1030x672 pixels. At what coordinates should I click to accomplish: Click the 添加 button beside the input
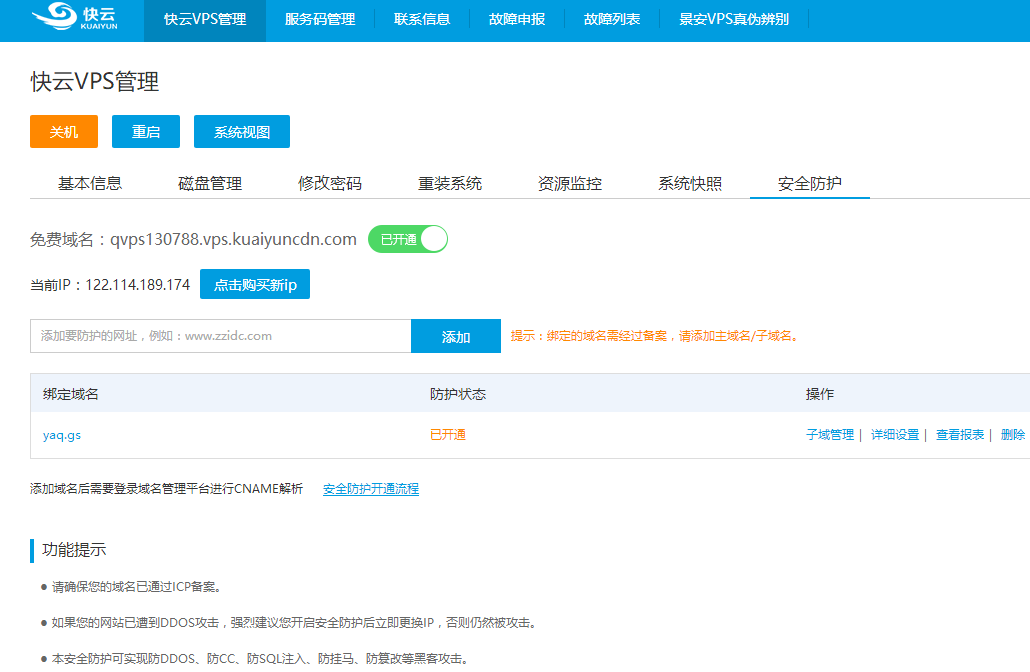click(x=456, y=337)
